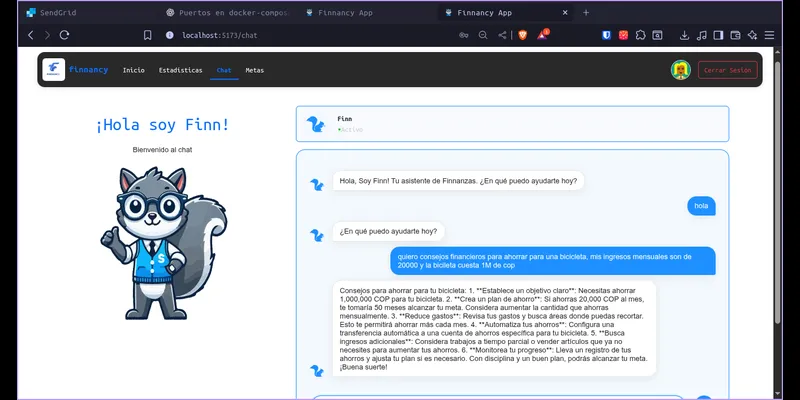Open the downloads icon
Image resolution: width=800 pixels, height=400 pixels.
685,35
